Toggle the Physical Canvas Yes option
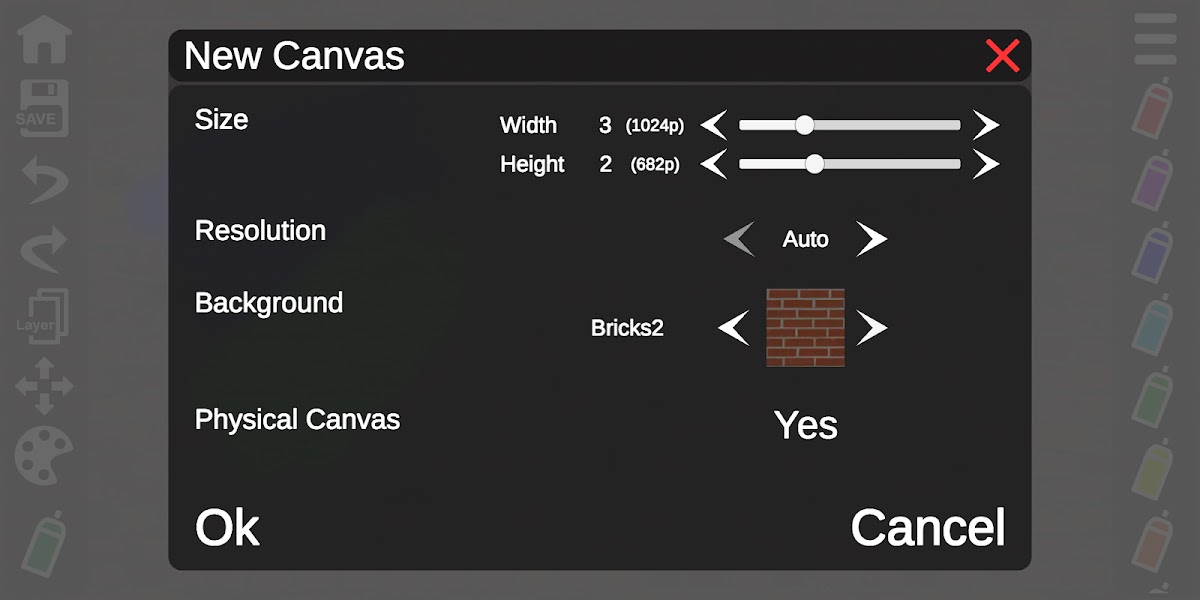 [x=805, y=425]
